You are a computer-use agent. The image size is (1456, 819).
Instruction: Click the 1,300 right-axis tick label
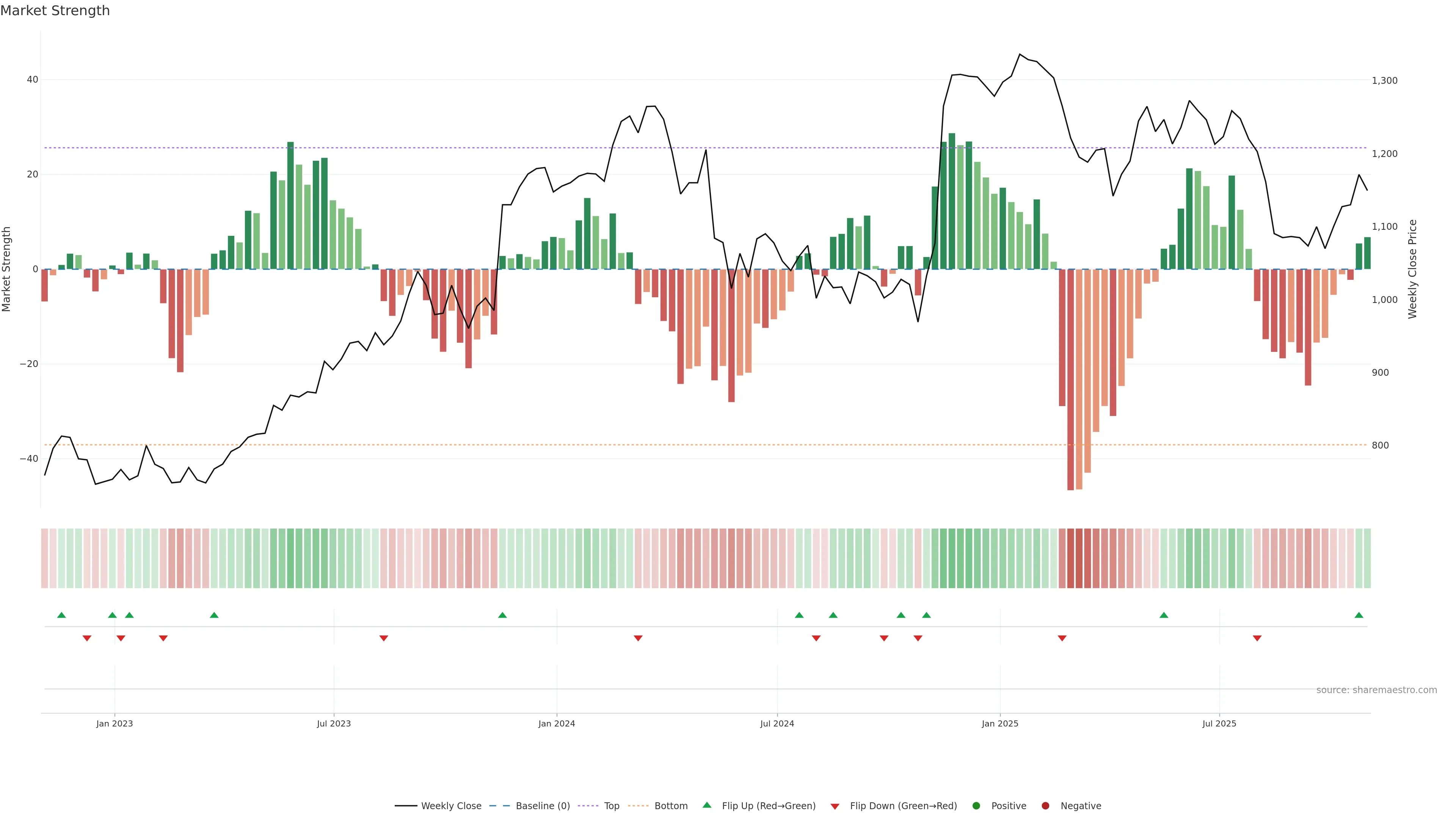pos(1384,81)
